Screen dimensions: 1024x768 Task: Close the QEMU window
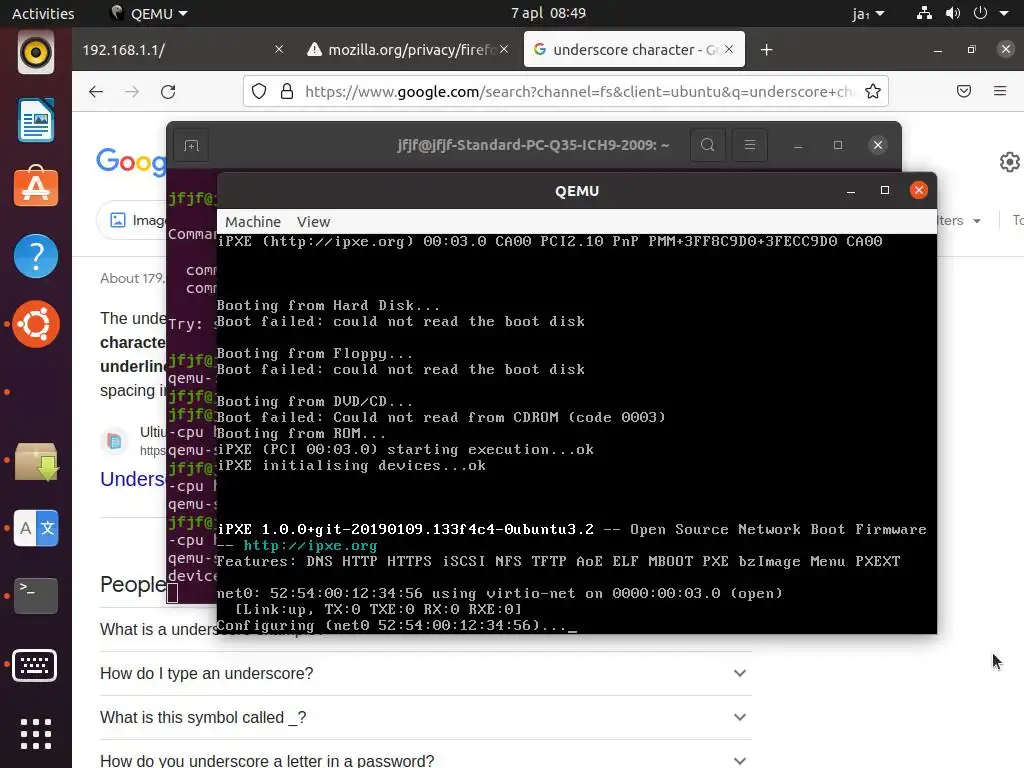point(919,191)
